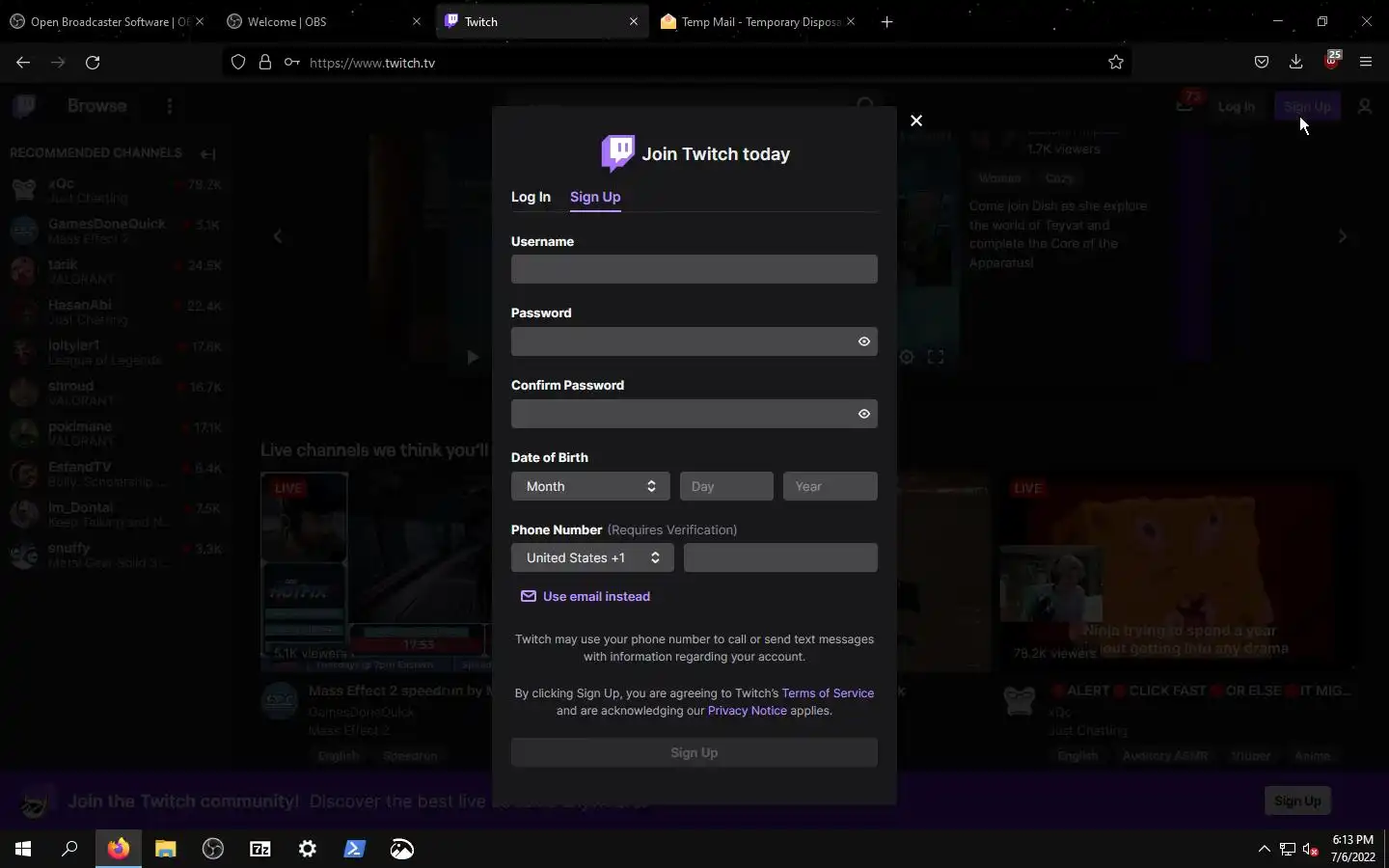
Task: Open 7-Zip from the taskbar
Action: pos(260,849)
